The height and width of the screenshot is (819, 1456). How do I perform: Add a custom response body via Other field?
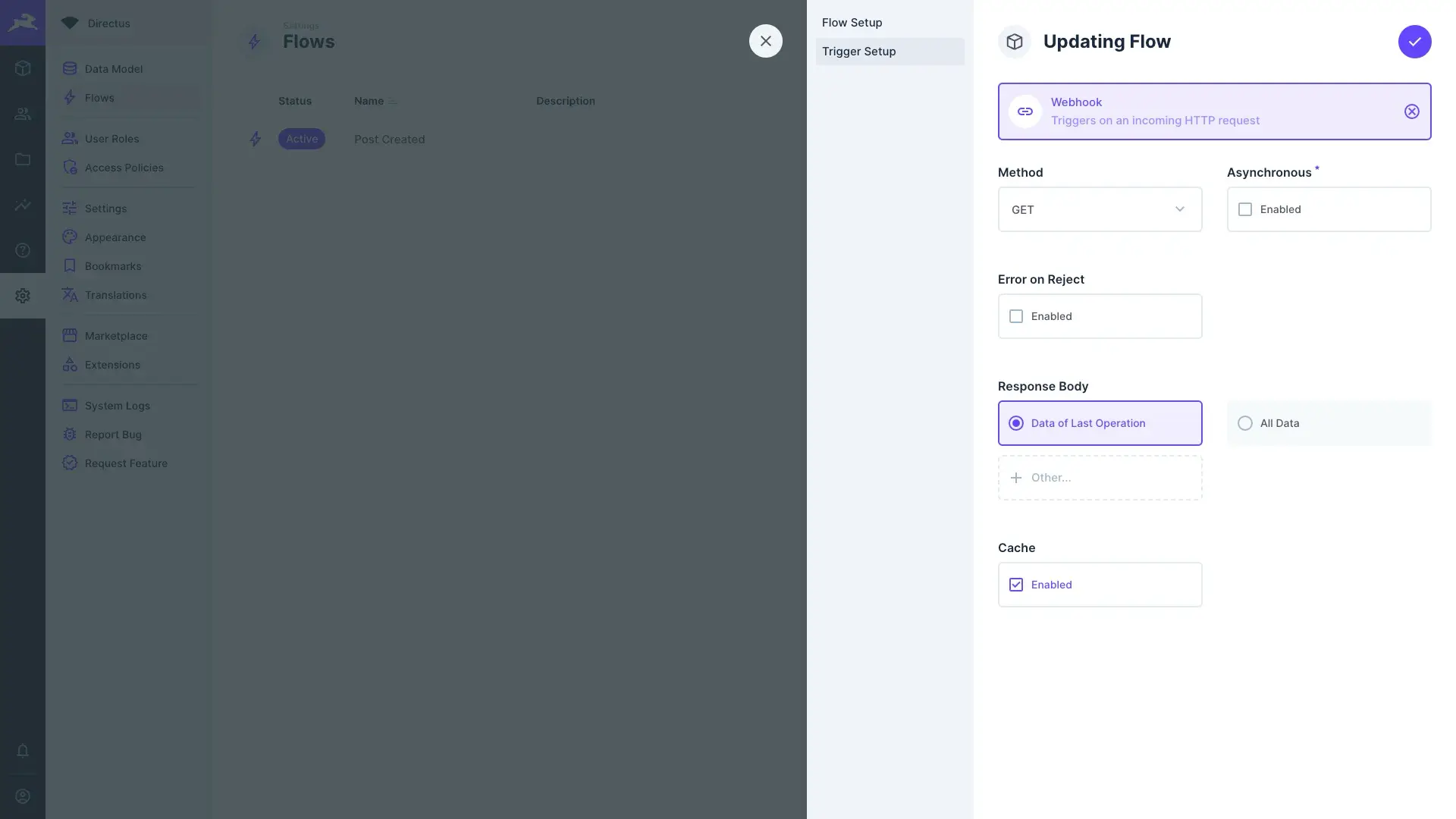pos(1100,477)
